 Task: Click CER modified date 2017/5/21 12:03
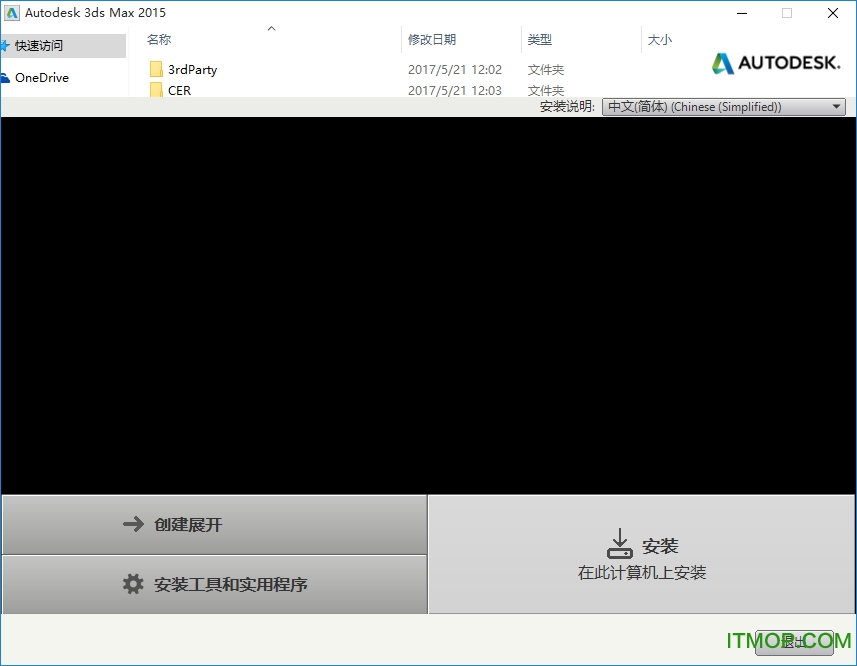point(455,91)
